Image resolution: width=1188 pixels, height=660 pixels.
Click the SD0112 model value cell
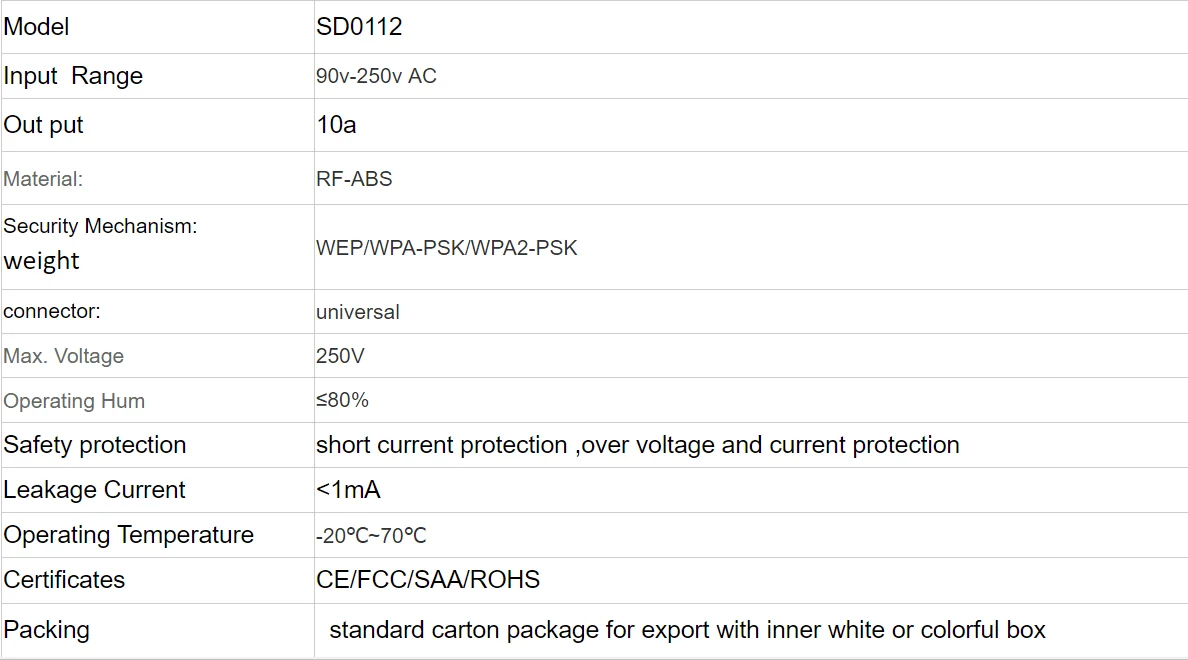click(x=359, y=27)
